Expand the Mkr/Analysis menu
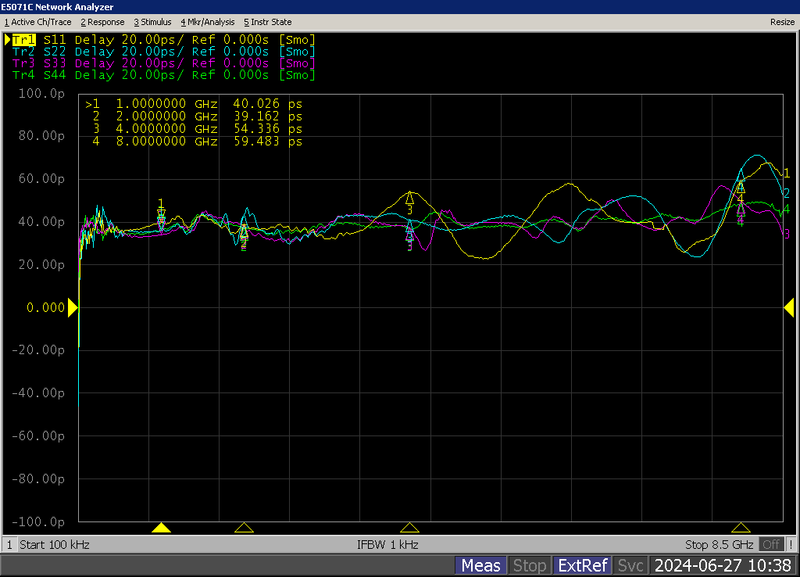Viewport: 800px width, 577px height. [x=207, y=21]
